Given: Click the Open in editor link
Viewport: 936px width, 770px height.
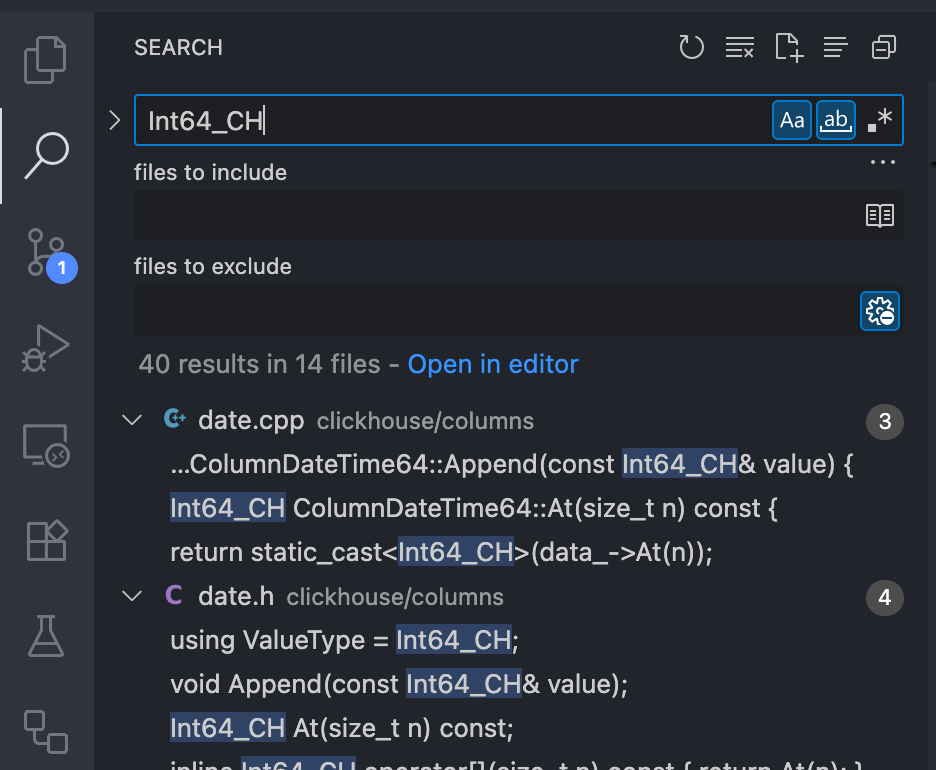Looking at the screenshot, I should tap(493, 364).
